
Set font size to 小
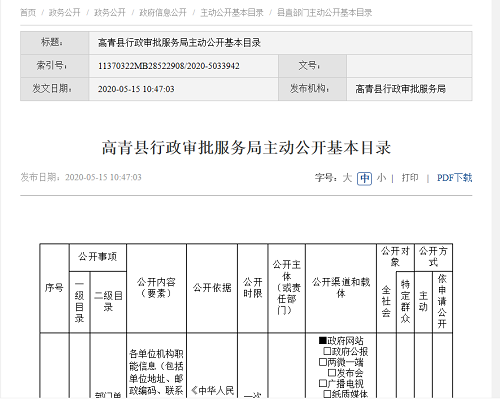[382, 177]
